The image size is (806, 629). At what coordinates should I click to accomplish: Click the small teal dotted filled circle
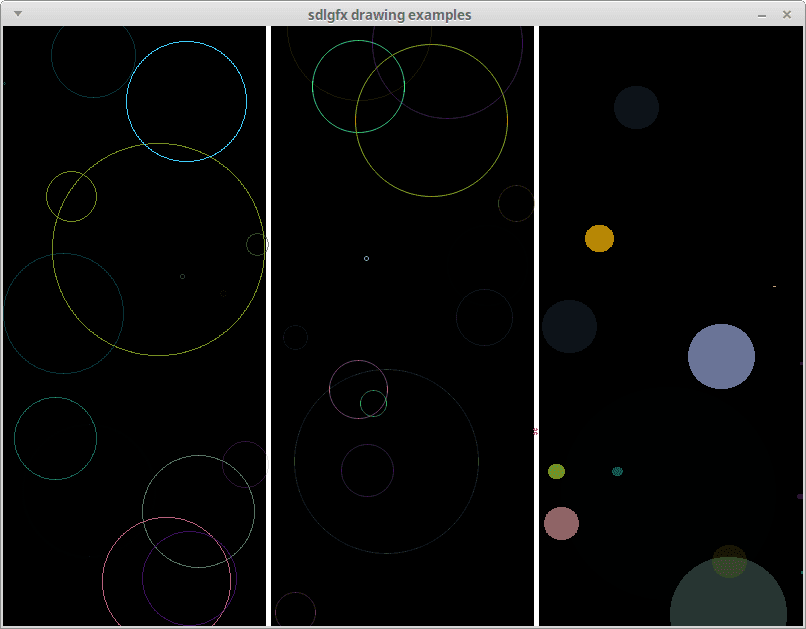[617, 471]
